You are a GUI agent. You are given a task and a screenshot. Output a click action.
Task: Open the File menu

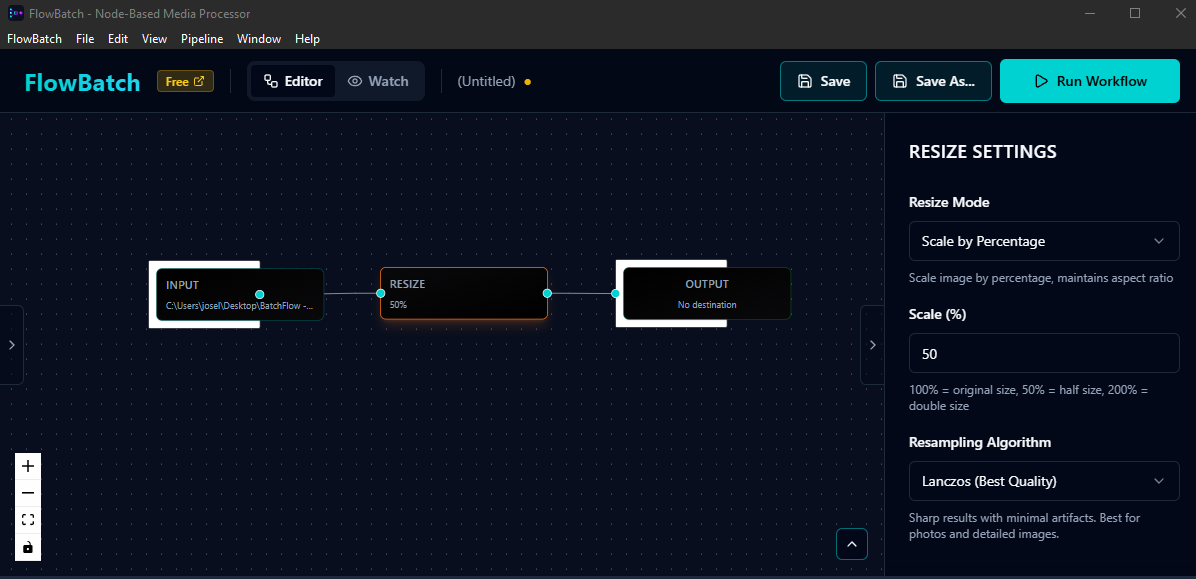point(85,39)
